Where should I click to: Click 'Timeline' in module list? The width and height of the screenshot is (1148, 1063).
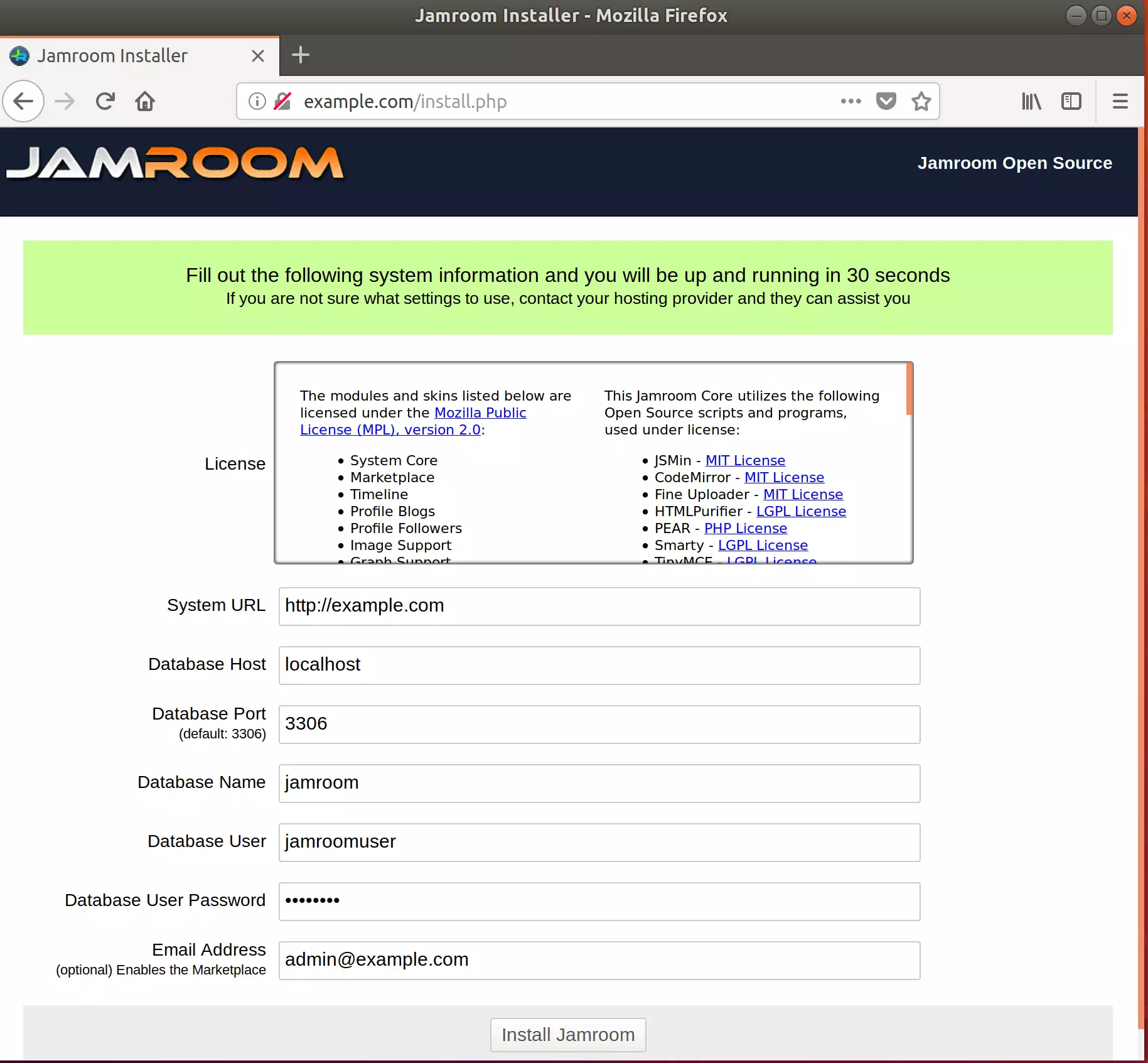click(379, 494)
